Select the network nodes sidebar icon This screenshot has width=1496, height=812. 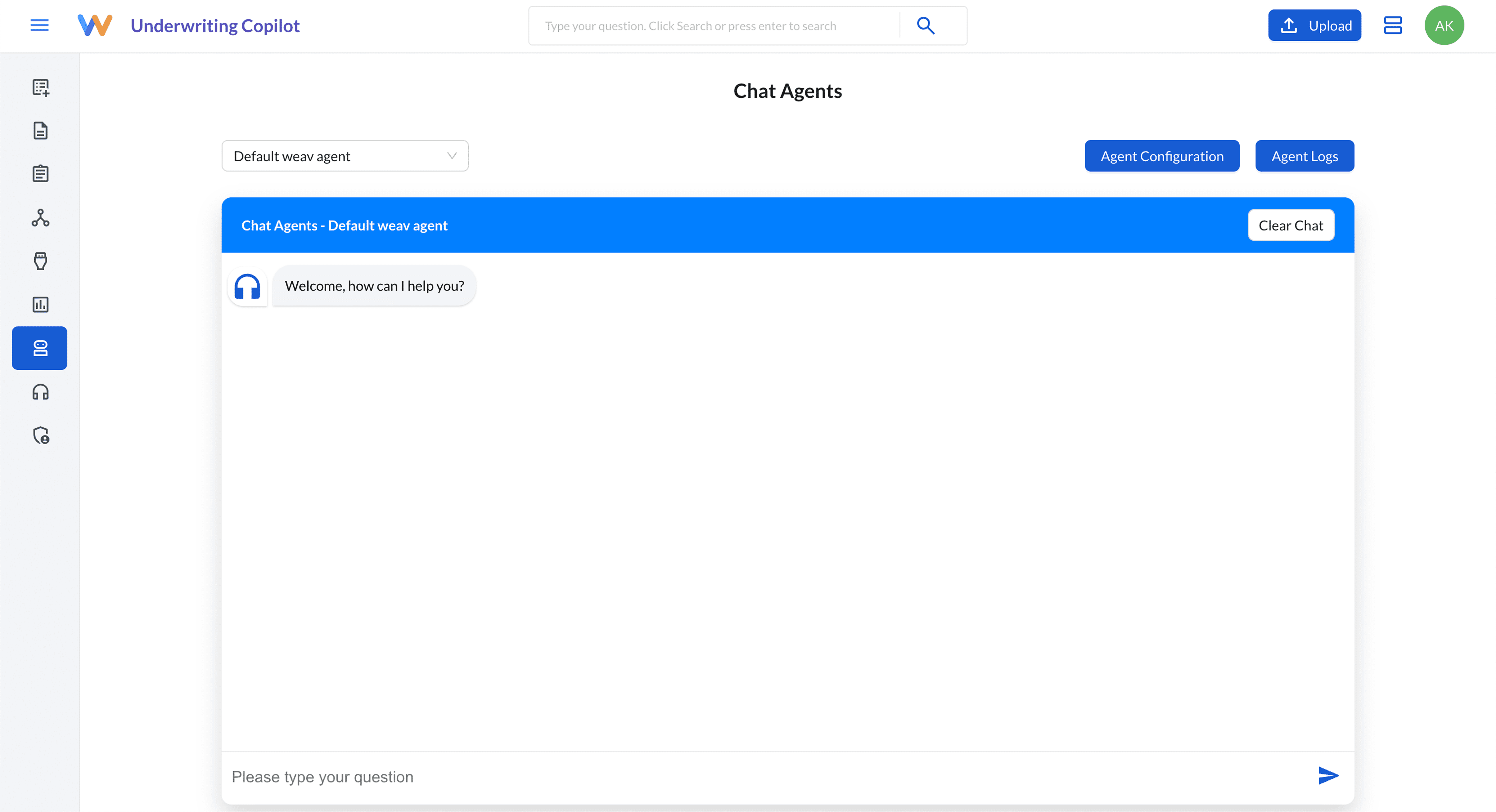pos(40,218)
